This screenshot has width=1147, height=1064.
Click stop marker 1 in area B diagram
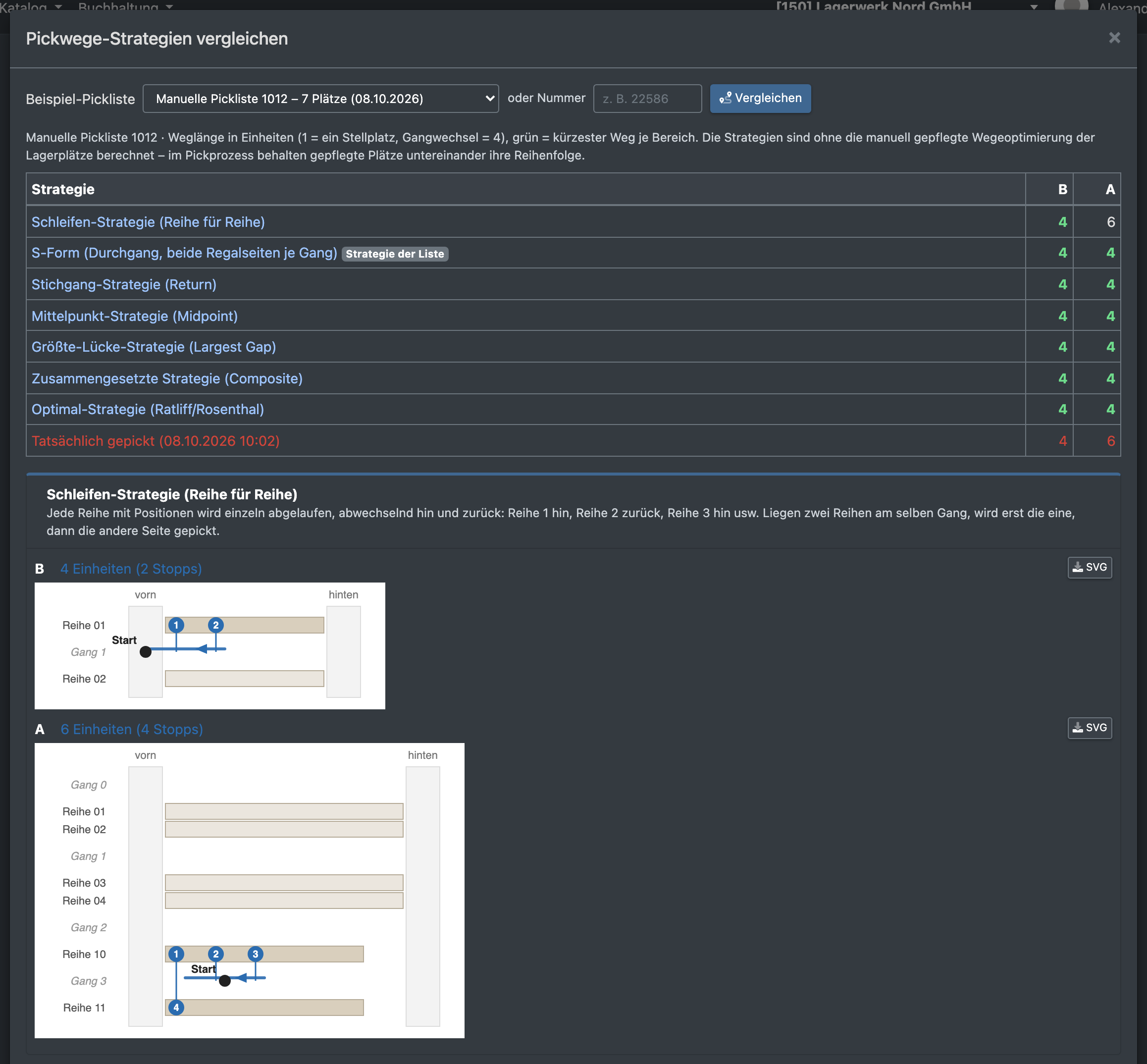[176, 625]
